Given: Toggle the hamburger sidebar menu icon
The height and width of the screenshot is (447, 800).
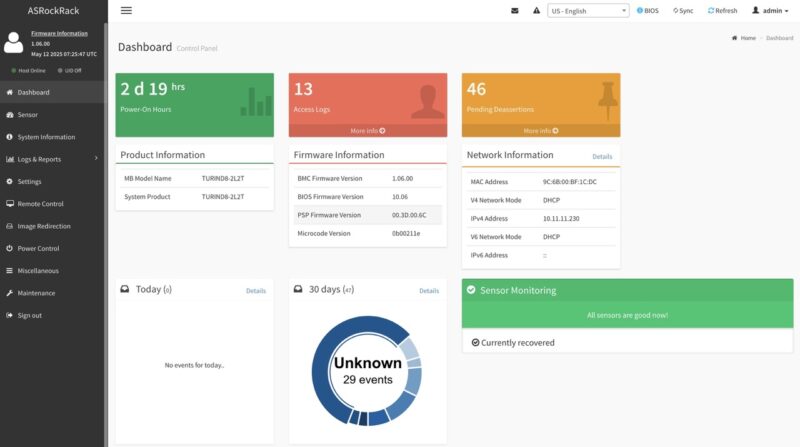Looking at the screenshot, I should point(126,10).
